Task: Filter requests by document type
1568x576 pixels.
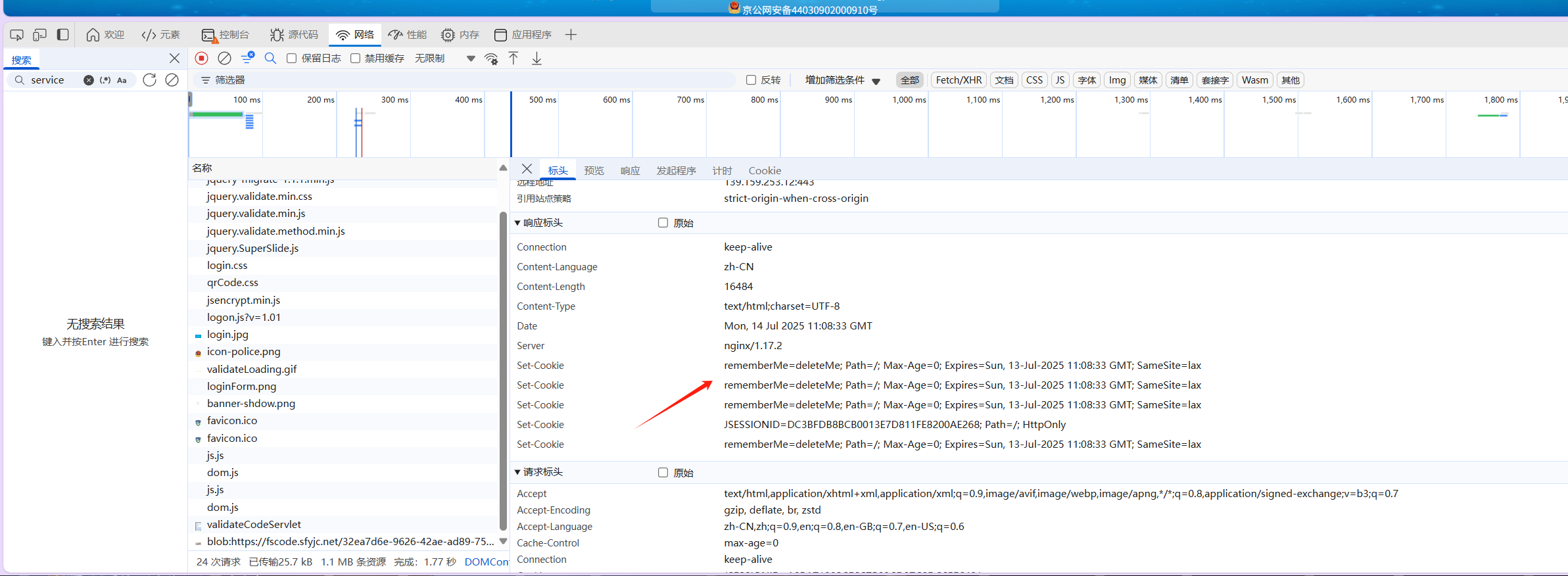Action: 1004,80
